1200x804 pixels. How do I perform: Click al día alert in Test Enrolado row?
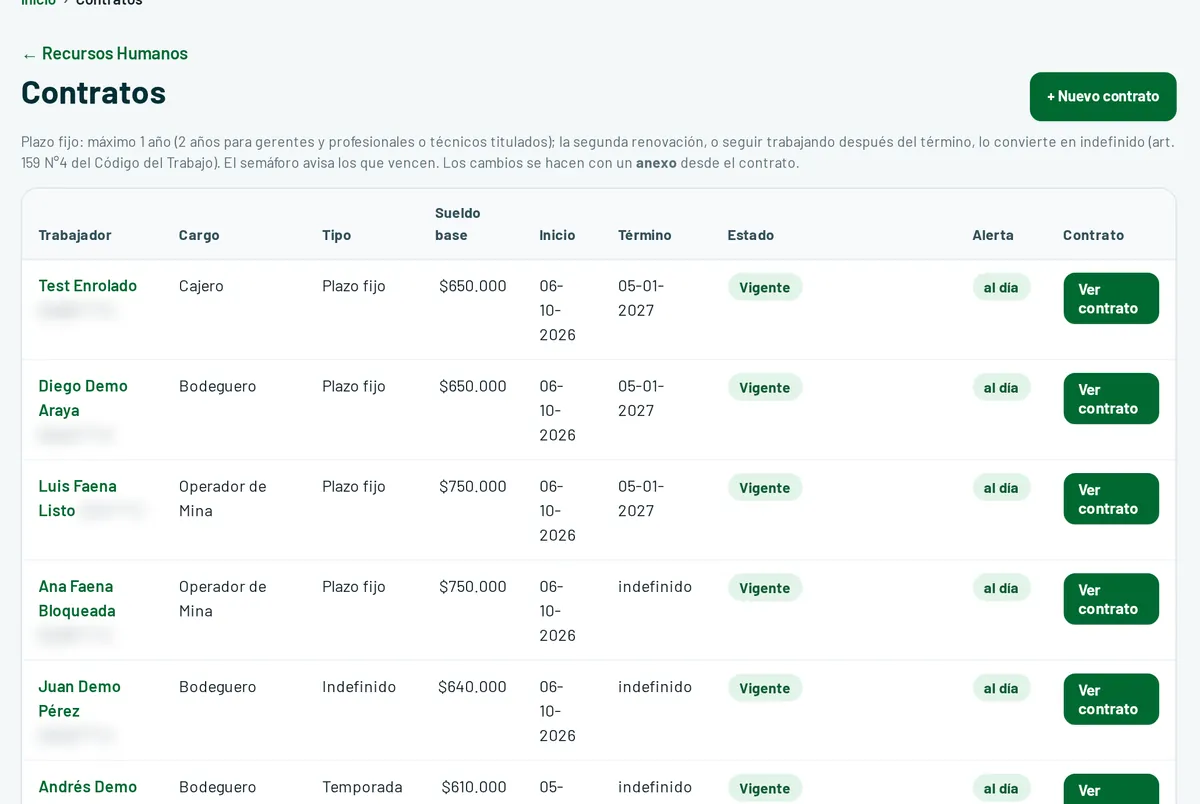[1001, 287]
